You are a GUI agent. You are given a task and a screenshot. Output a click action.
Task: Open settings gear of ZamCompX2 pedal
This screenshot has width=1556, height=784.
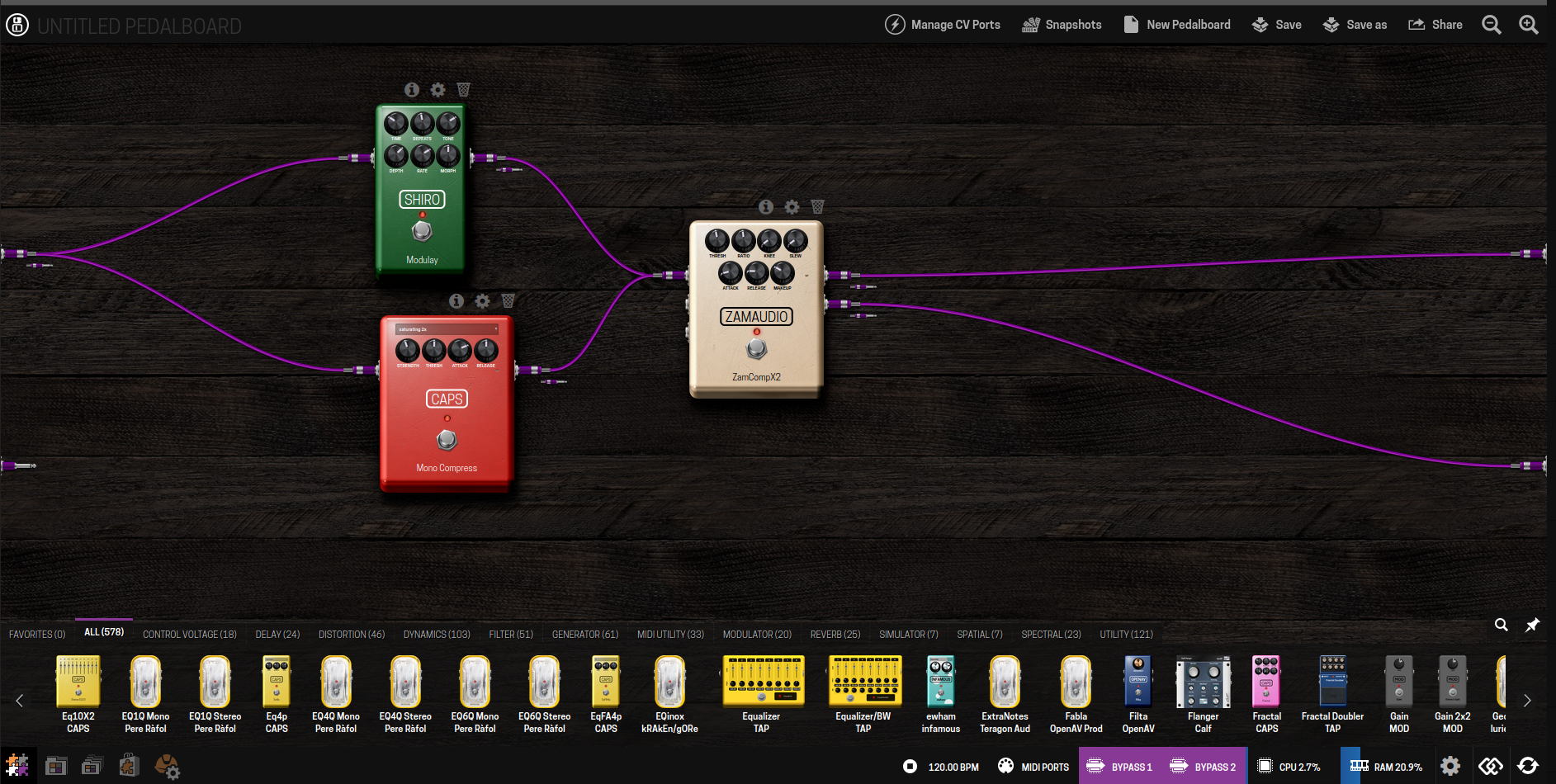tap(792, 207)
